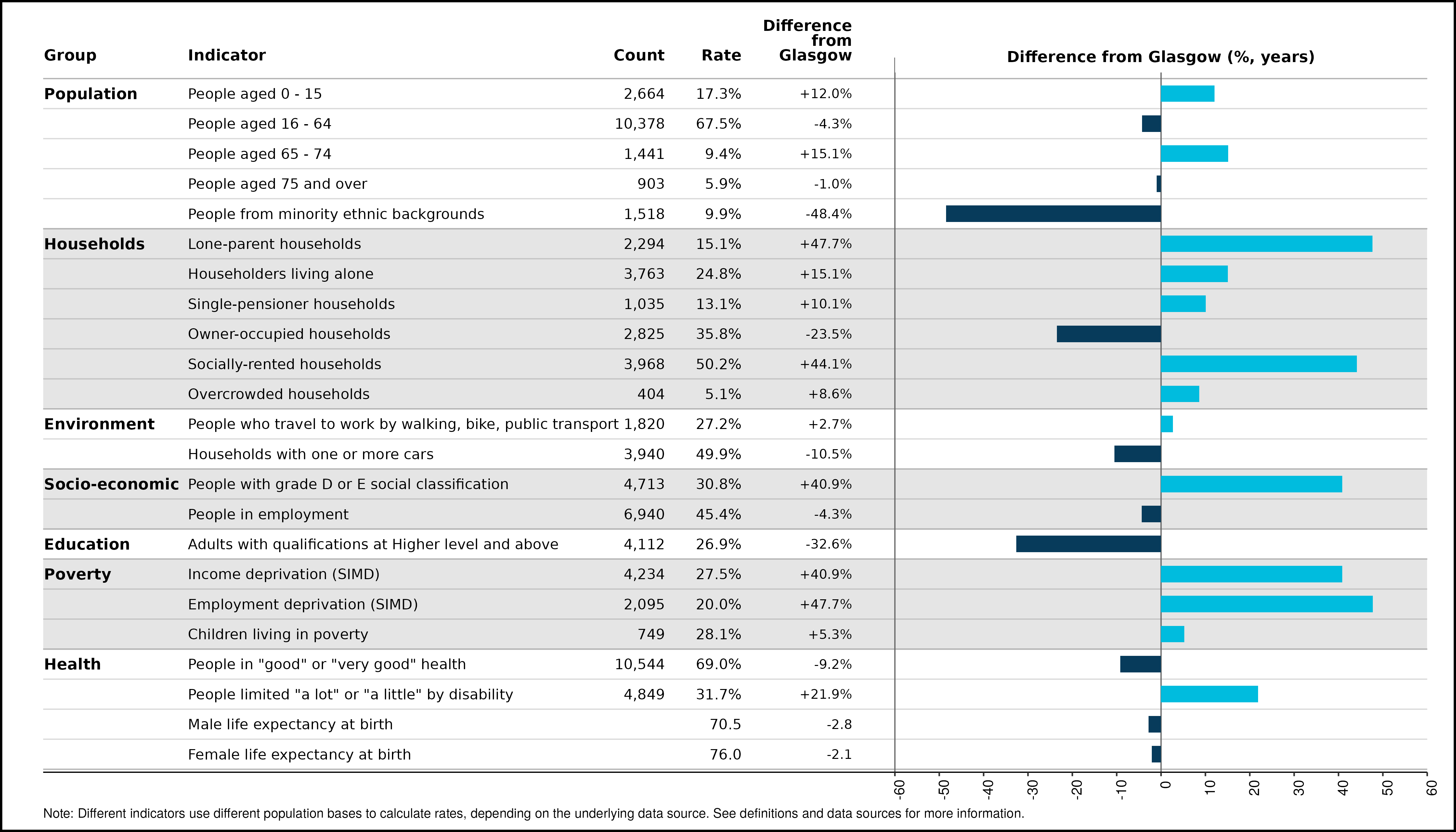1456x832 pixels.
Task: Click the Group column header
Action: (x=70, y=56)
